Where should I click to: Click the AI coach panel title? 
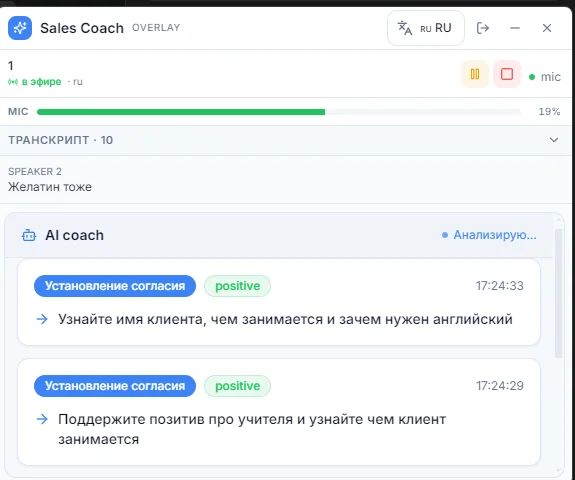point(74,235)
